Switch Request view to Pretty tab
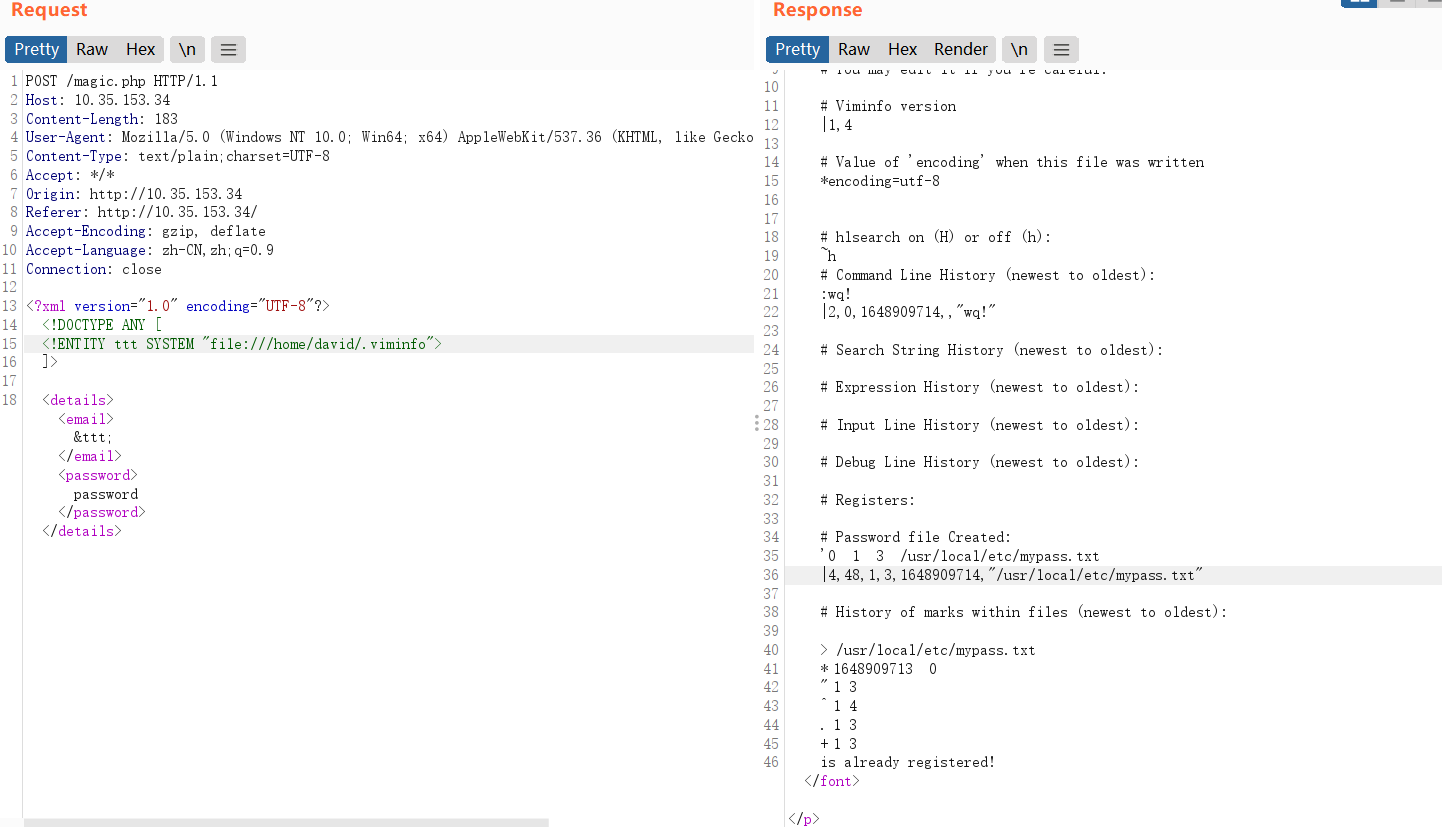Viewport: 1442px width, 827px height. point(37,49)
